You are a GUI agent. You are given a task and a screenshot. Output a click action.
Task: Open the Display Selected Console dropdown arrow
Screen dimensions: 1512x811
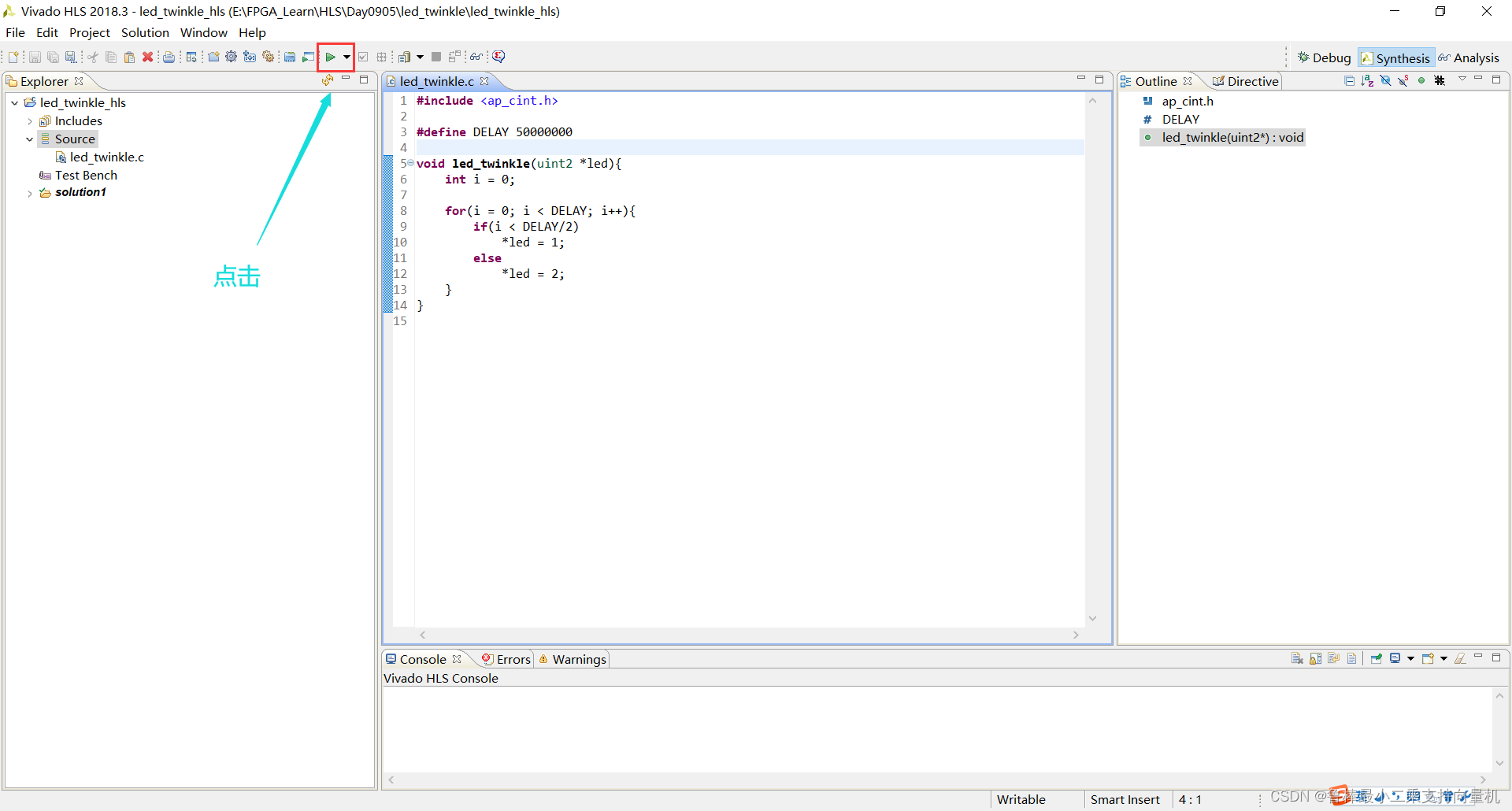pos(1410,658)
